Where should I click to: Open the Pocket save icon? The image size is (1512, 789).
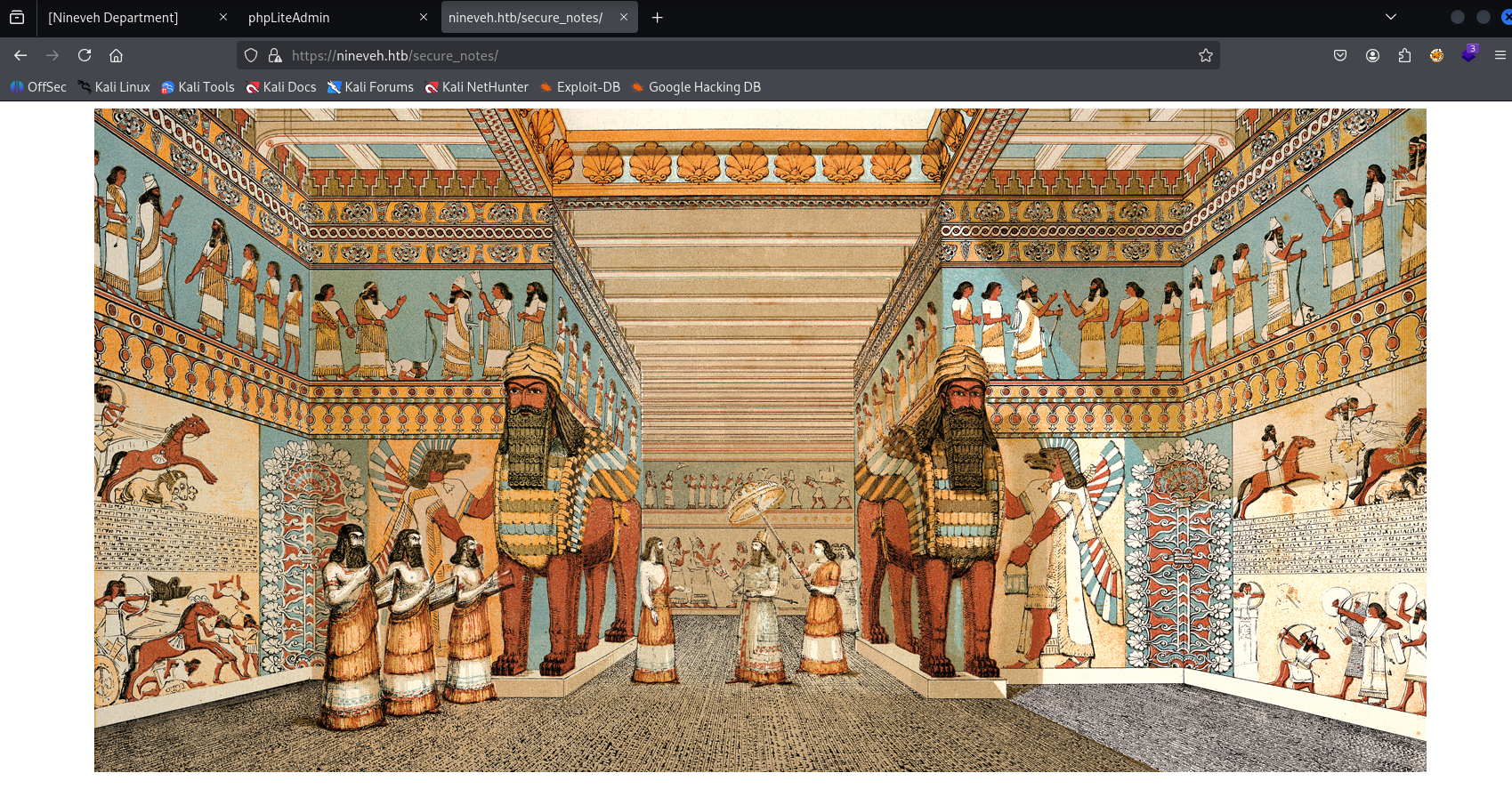coord(1340,55)
